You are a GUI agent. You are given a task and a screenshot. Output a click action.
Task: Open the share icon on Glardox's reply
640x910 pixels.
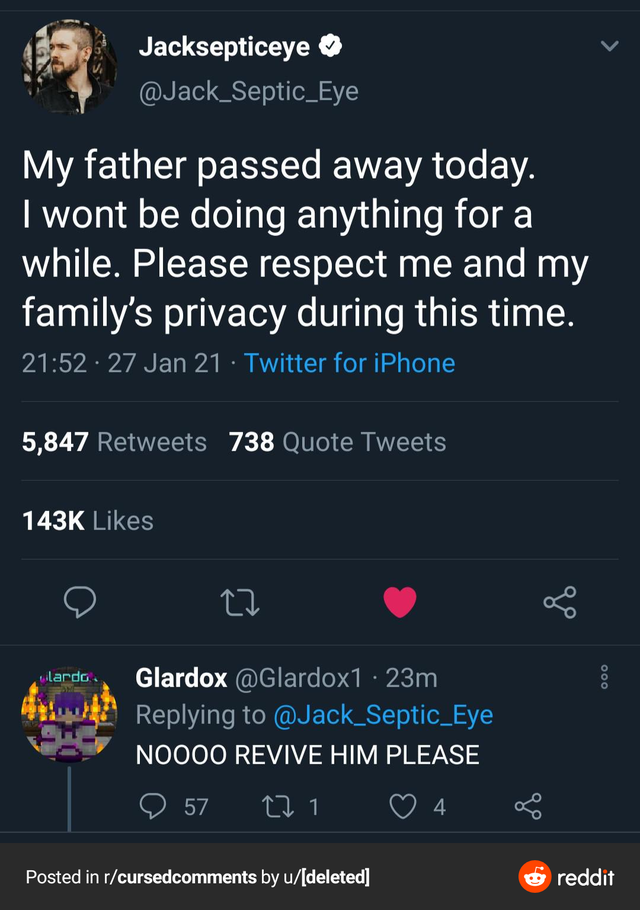pos(528,806)
